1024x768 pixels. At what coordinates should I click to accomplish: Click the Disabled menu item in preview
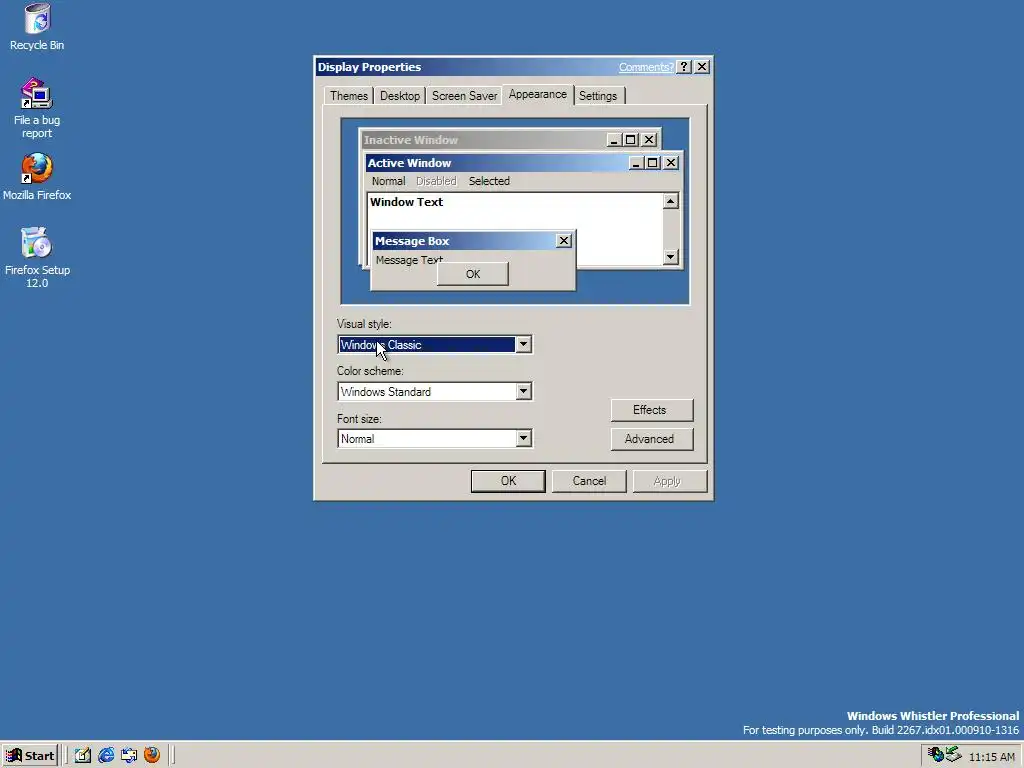coord(436,182)
